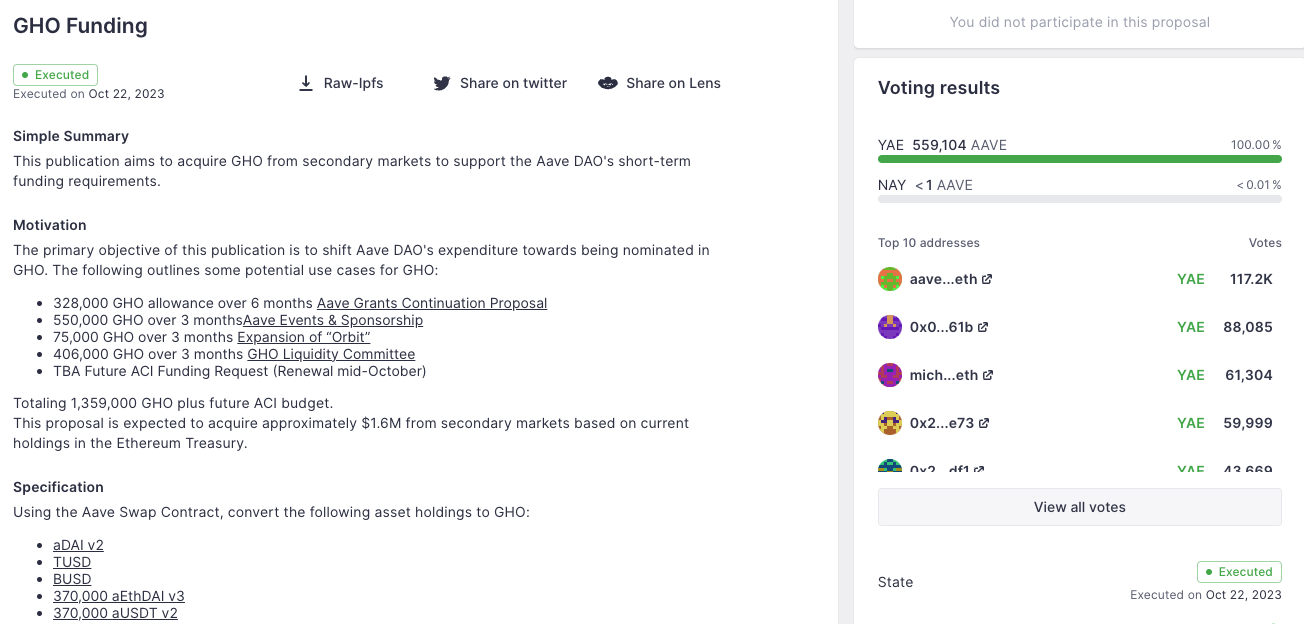Click the Raw-Ipfs download icon
This screenshot has width=1304, height=624.
(x=306, y=83)
